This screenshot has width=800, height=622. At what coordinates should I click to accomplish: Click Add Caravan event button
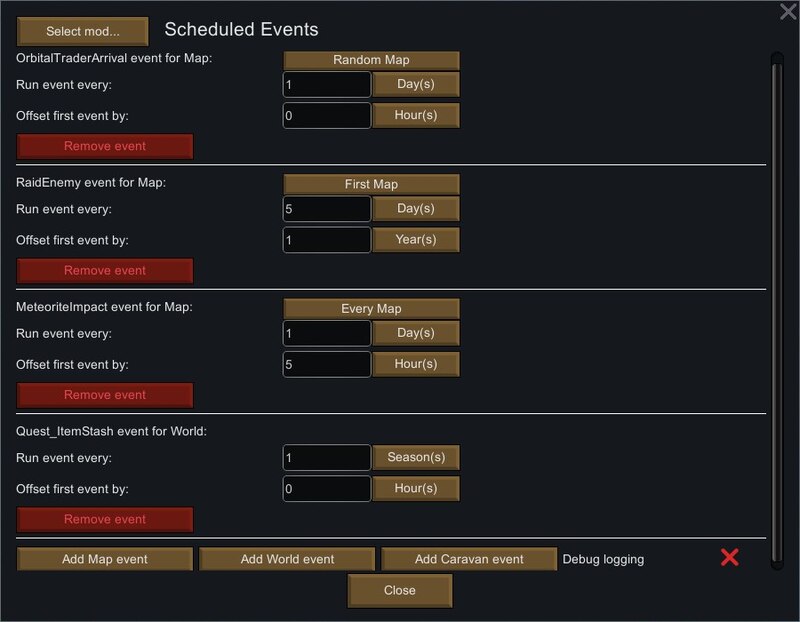[x=469, y=559]
